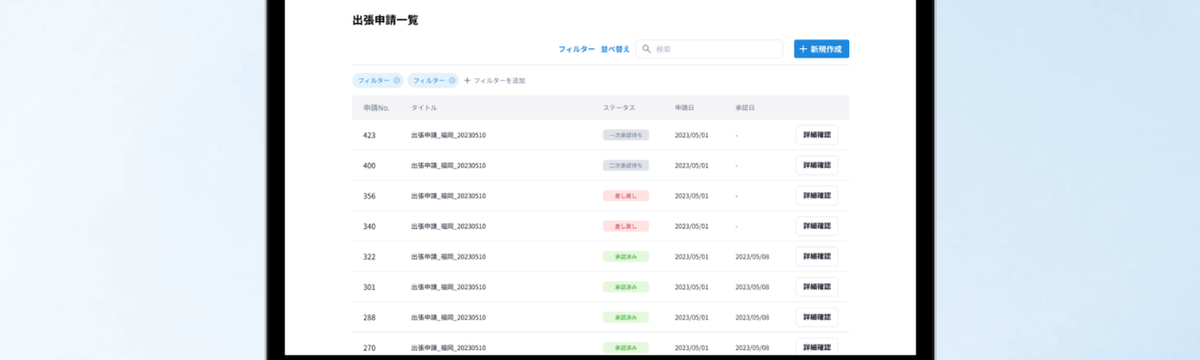
Task: Remove the second フィルター chip via its x icon
Action: [x=452, y=80]
